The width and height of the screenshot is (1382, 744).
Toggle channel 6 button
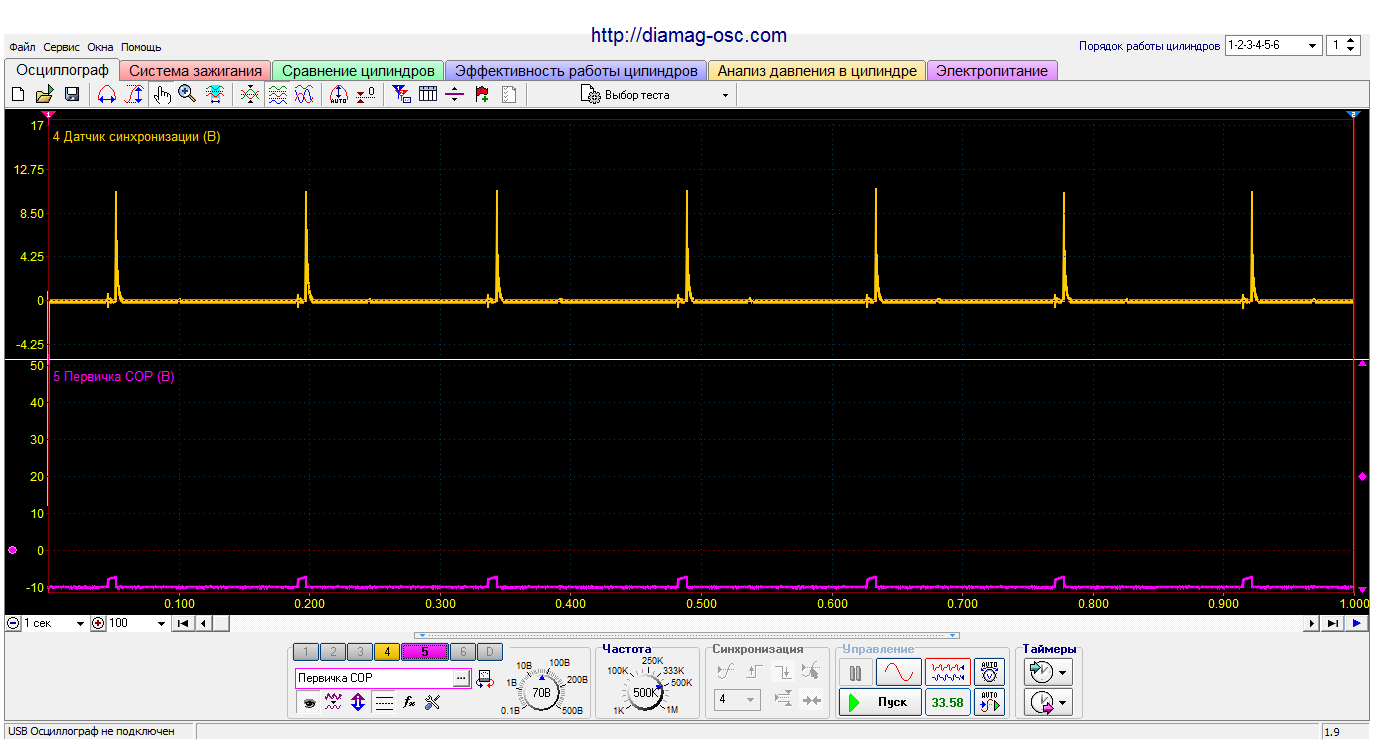point(462,652)
